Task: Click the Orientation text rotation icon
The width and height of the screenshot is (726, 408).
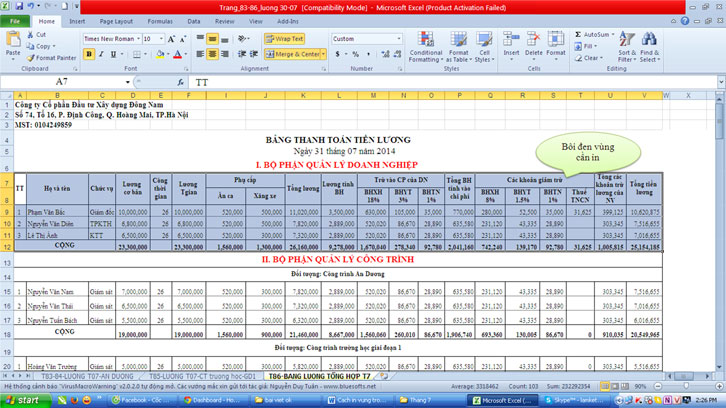Action: pyautogui.click(x=243, y=39)
